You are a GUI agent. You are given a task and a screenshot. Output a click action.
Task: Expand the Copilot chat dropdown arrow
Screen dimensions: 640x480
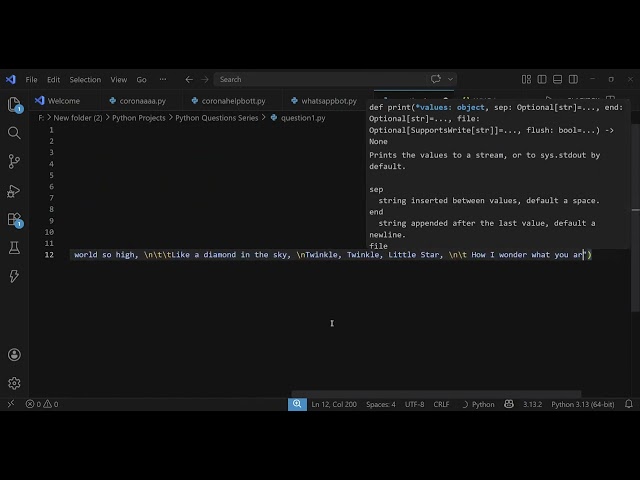click(x=450, y=79)
